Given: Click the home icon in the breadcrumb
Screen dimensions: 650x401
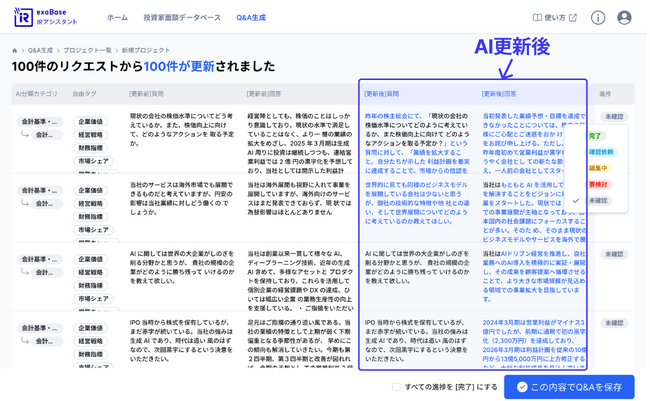Looking at the screenshot, I should (15, 50).
